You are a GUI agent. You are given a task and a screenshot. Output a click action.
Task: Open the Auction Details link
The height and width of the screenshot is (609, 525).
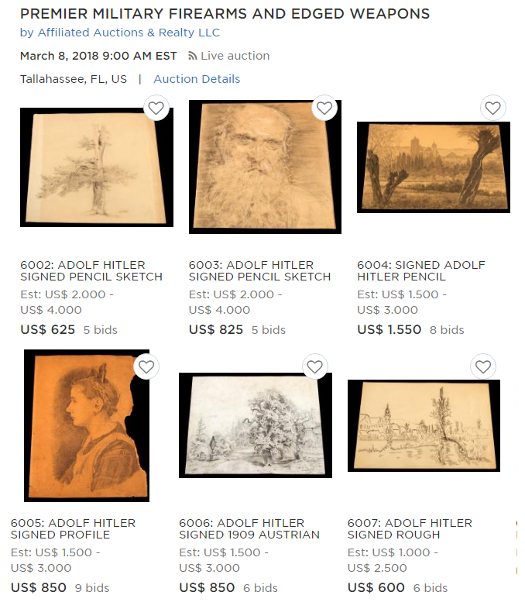tap(197, 79)
